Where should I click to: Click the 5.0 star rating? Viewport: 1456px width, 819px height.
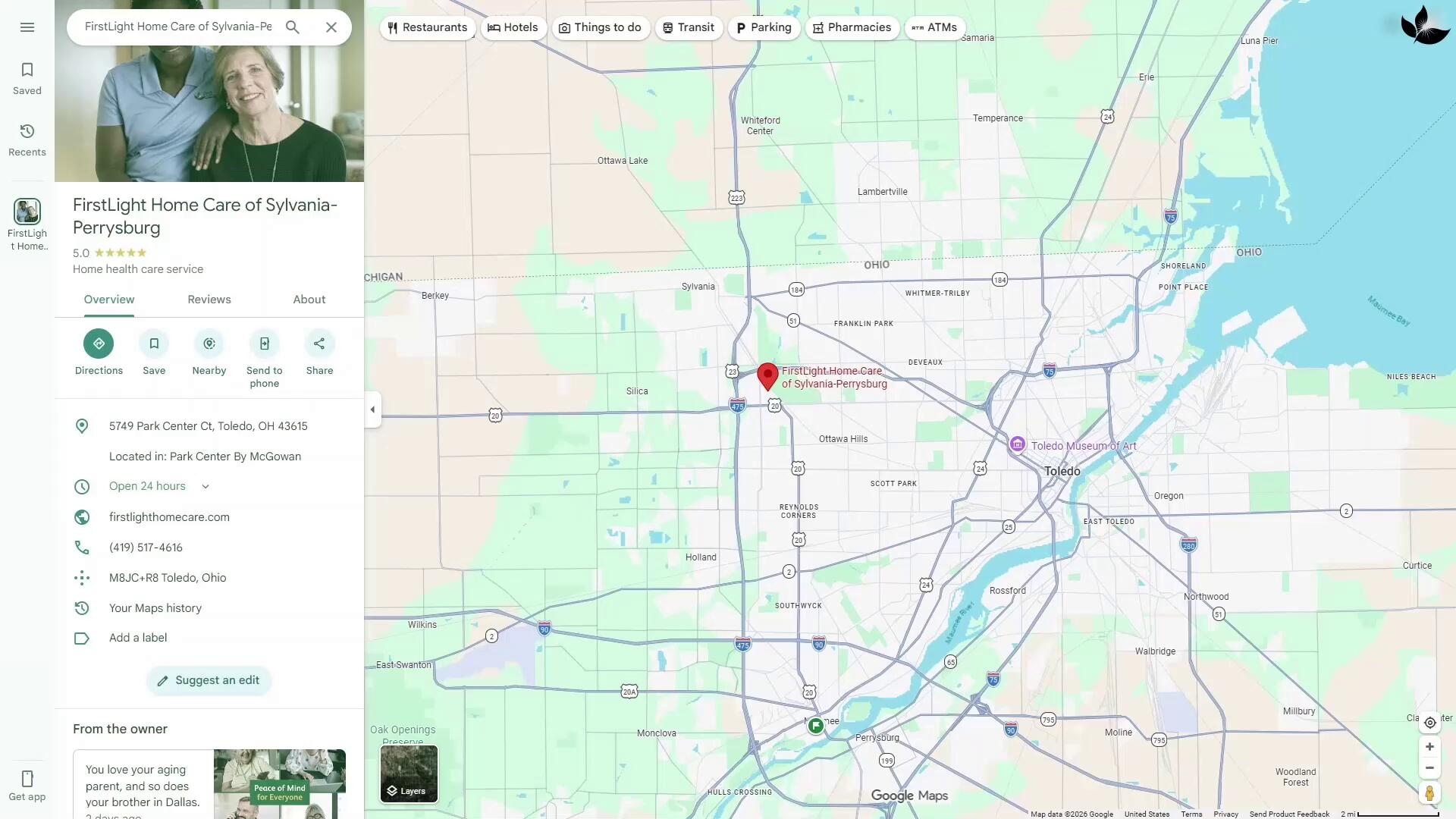110,253
